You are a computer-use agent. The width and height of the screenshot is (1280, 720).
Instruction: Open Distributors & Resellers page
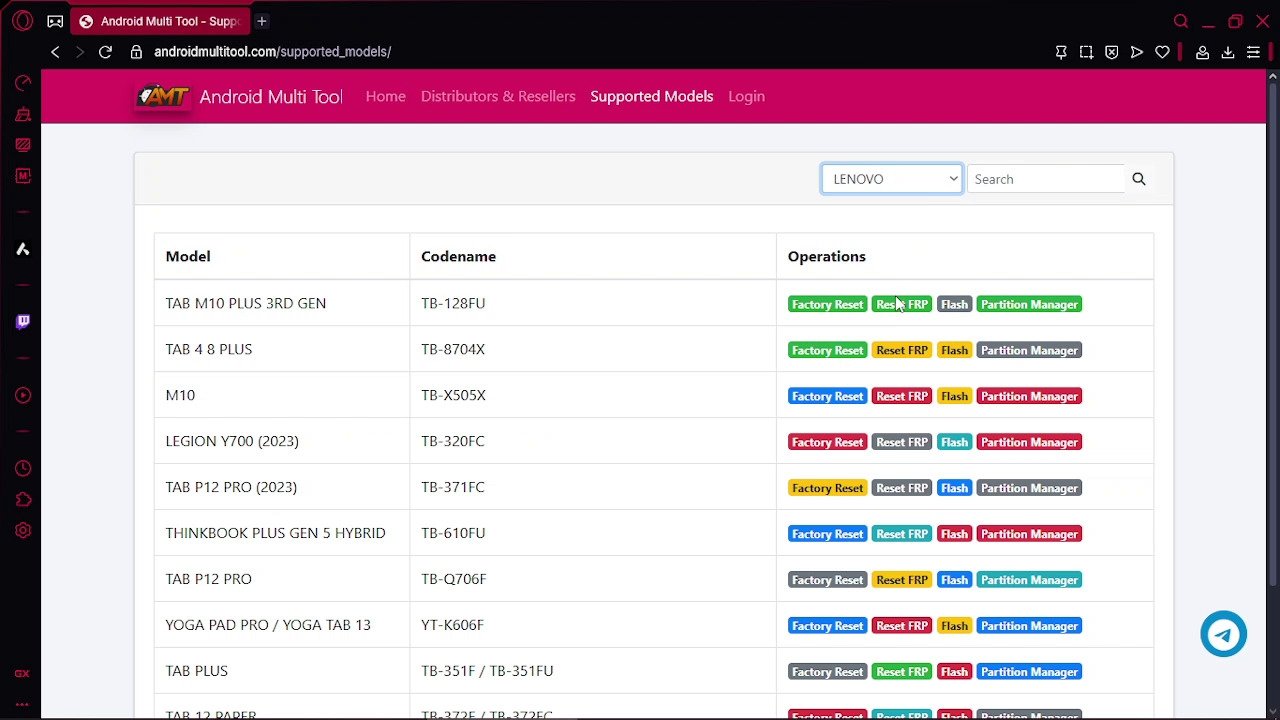click(x=498, y=96)
